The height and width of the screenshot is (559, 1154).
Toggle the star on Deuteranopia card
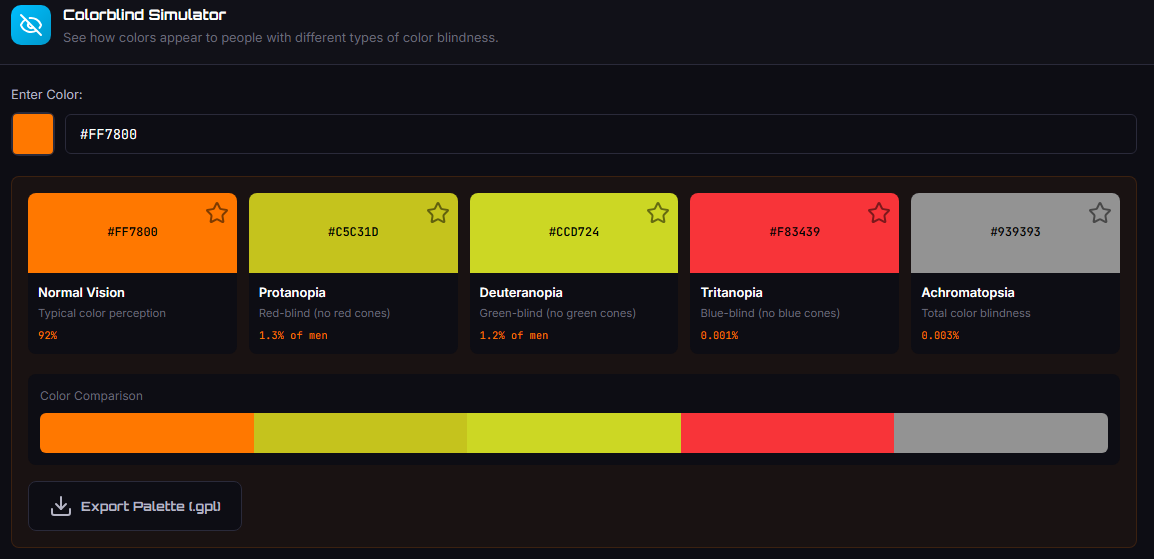pos(657,213)
